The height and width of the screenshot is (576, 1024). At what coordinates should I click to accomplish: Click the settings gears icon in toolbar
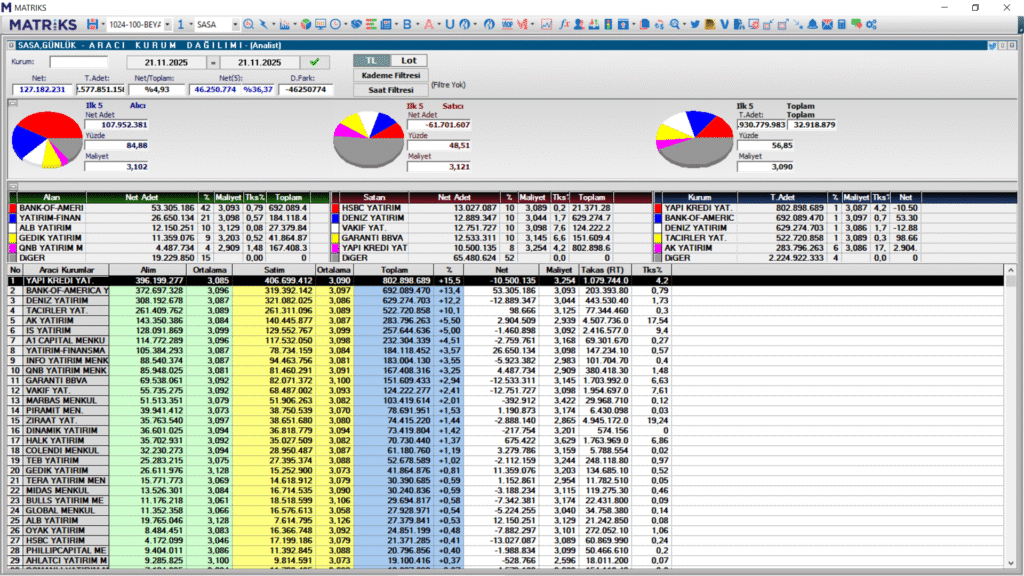point(872,23)
